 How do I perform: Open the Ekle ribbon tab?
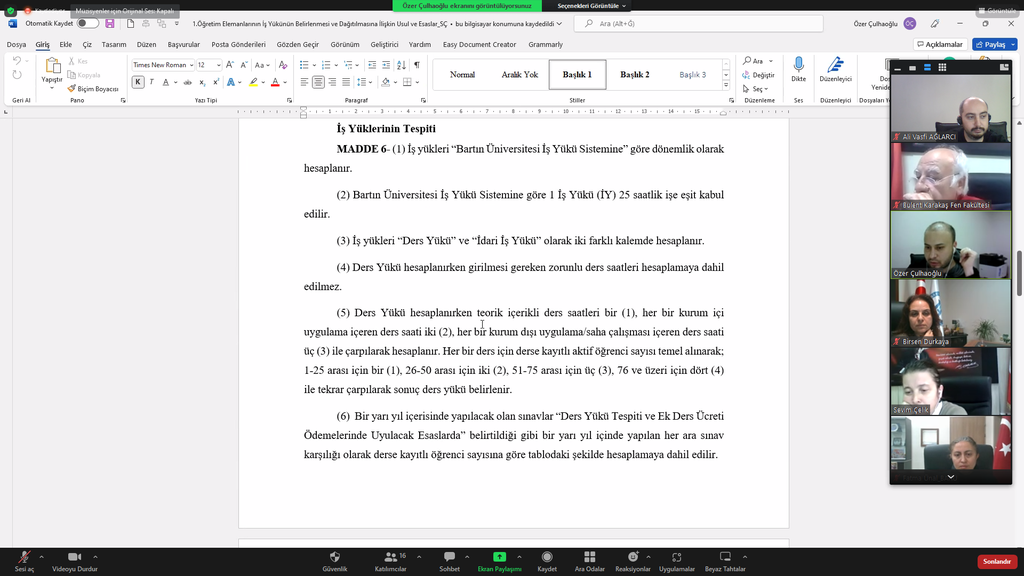pos(65,44)
